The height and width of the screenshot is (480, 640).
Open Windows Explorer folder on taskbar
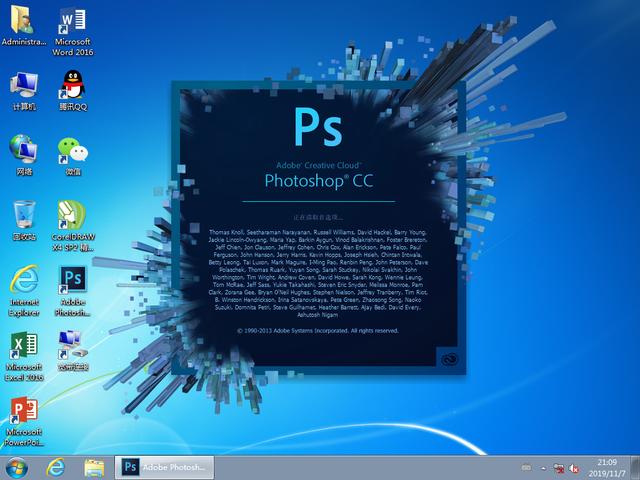[94, 468]
